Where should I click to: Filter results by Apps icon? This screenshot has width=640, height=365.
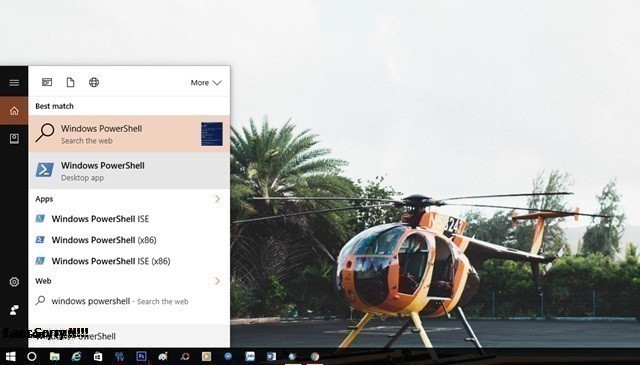tap(47, 82)
